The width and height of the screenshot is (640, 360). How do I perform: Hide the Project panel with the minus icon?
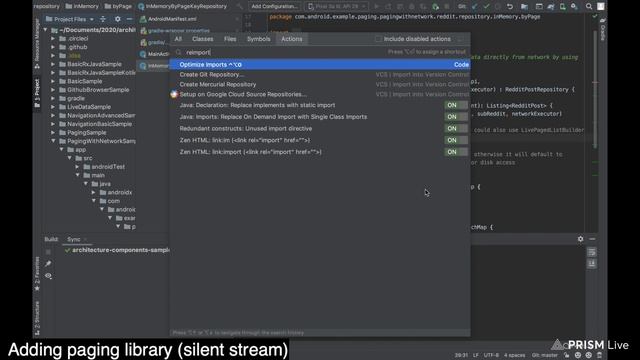point(129,19)
